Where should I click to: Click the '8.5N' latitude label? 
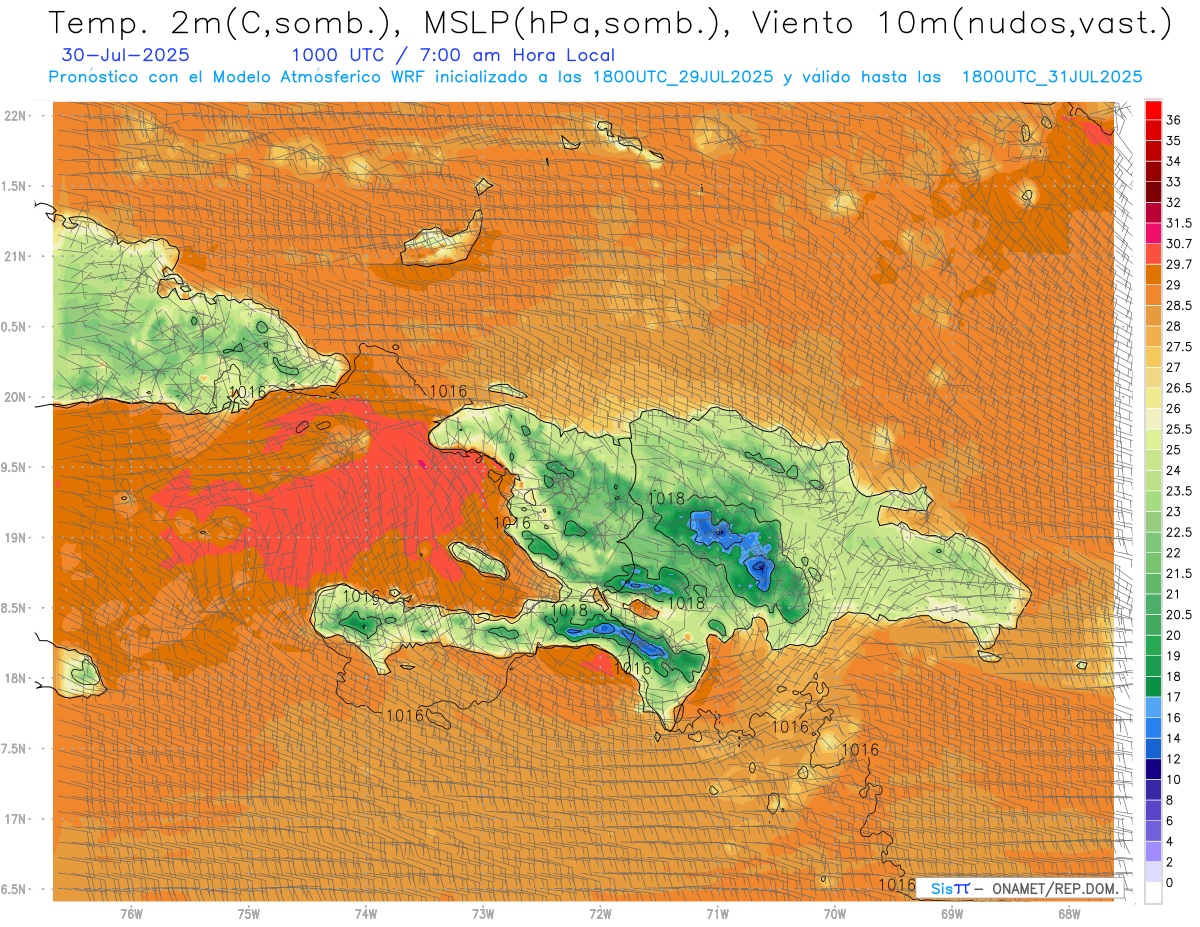(x=15, y=608)
